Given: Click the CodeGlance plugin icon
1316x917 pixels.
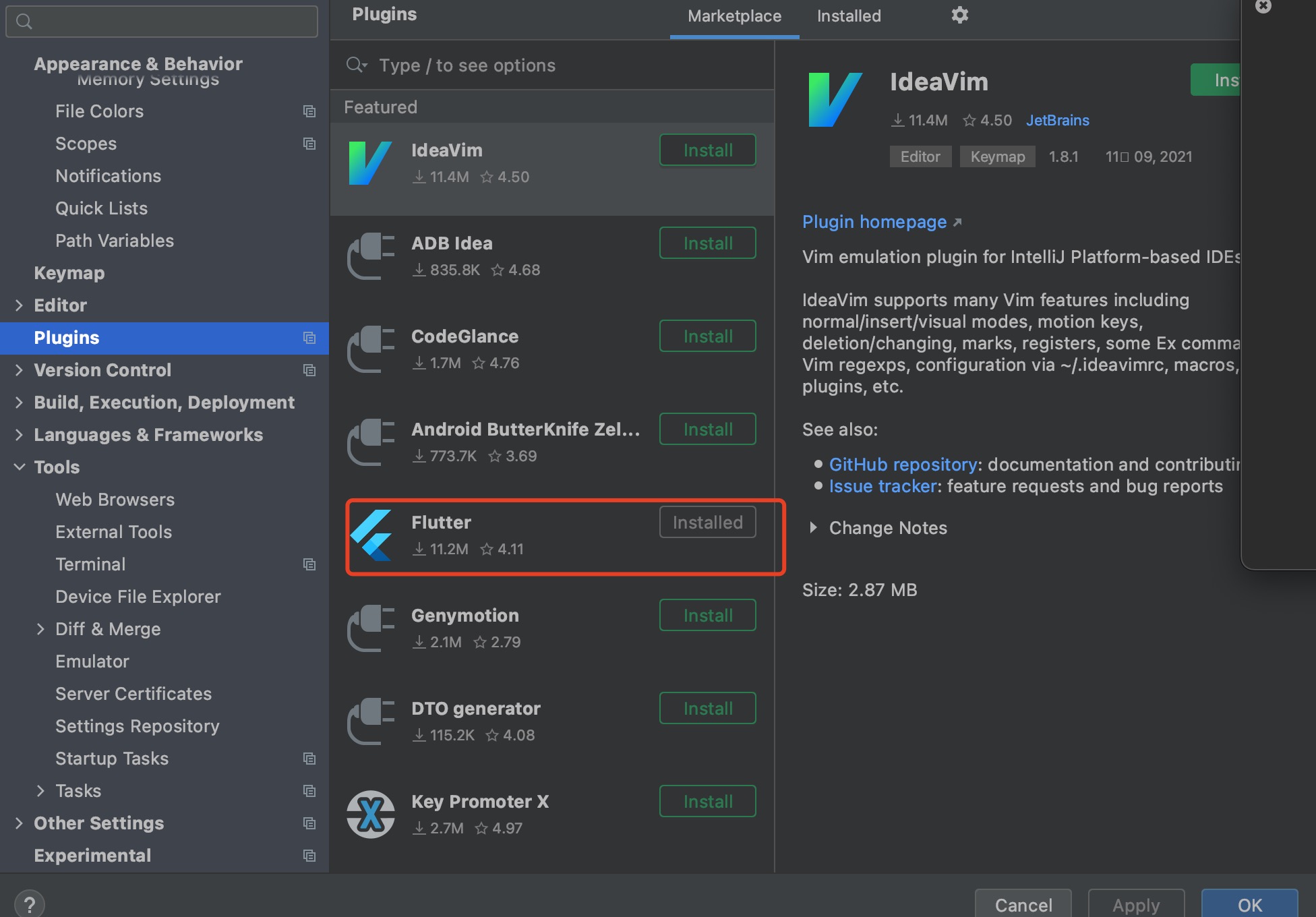Looking at the screenshot, I should (x=370, y=349).
